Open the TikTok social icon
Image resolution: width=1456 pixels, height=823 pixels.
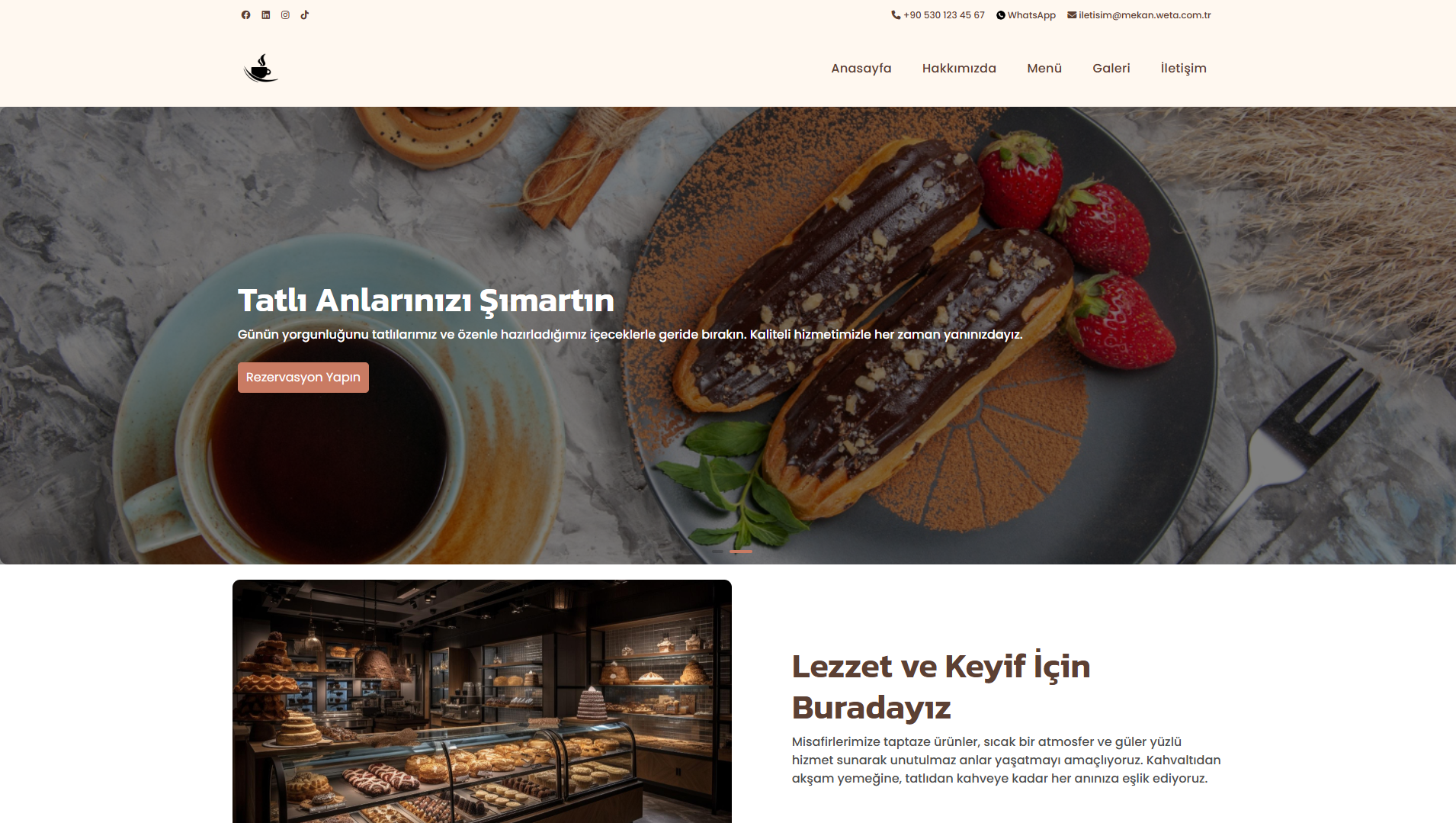(304, 14)
